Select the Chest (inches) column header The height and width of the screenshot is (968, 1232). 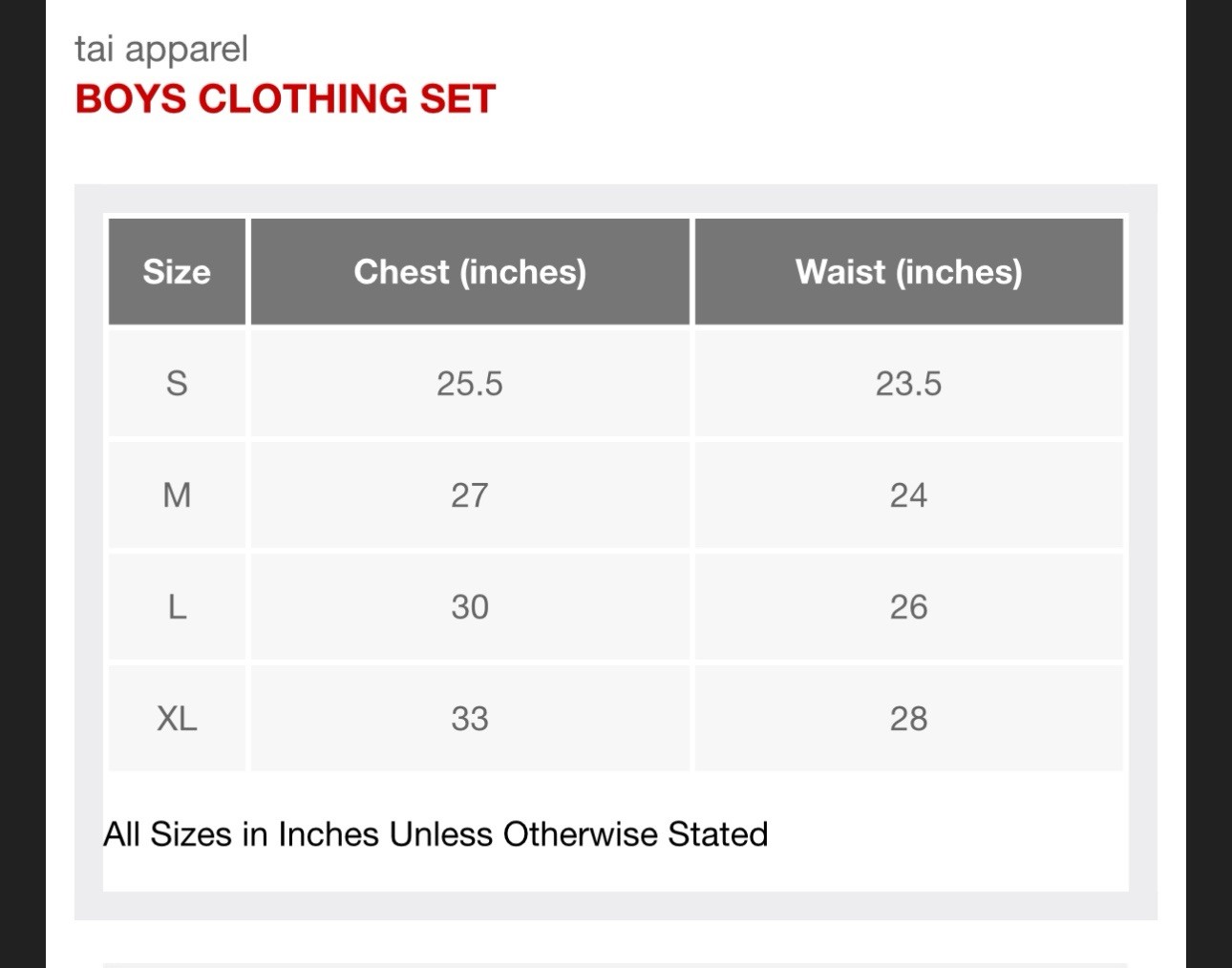pyautogui.click(x=470, y=271)
